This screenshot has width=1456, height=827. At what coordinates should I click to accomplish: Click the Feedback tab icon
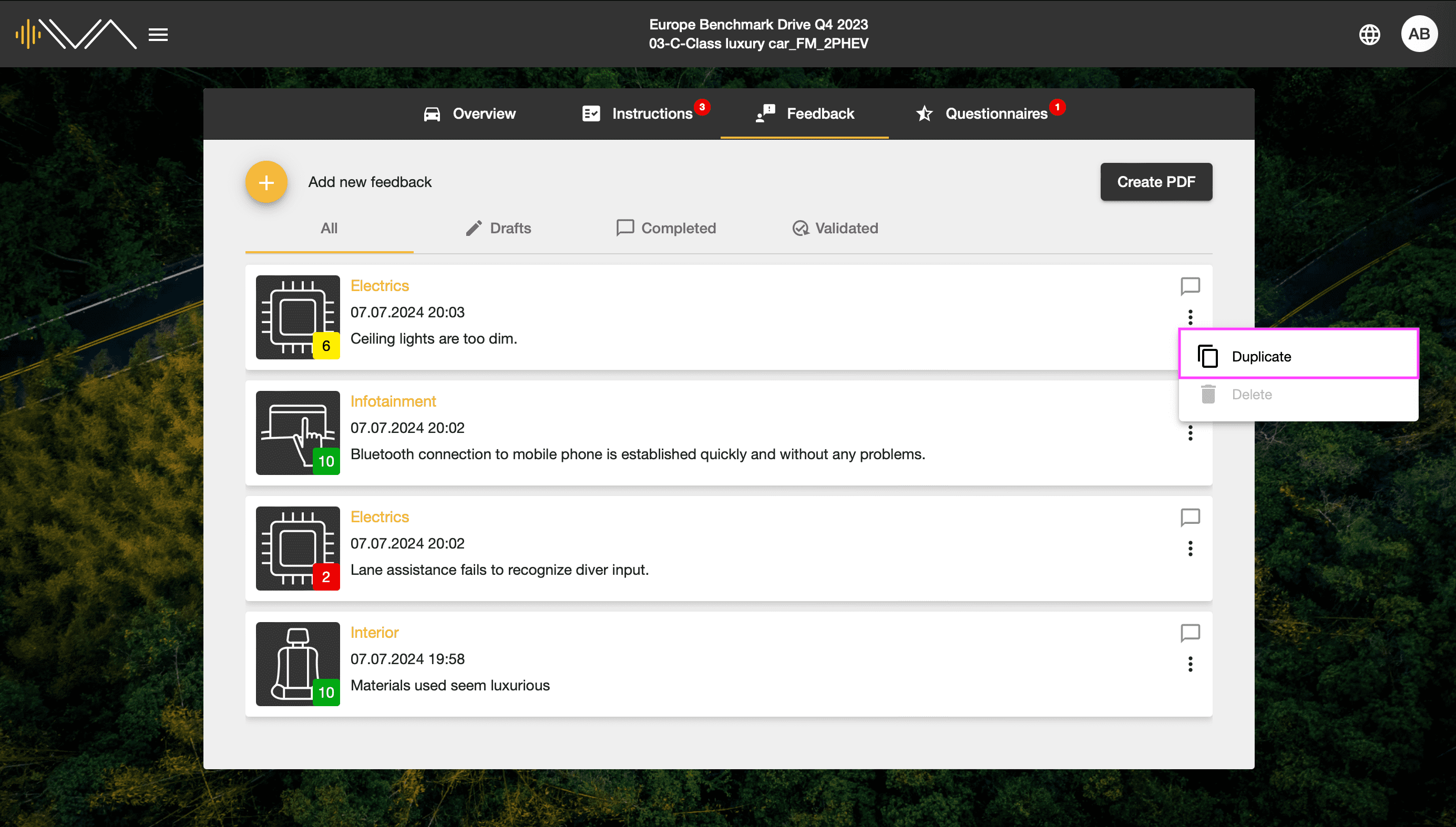[x=764, y=113]
